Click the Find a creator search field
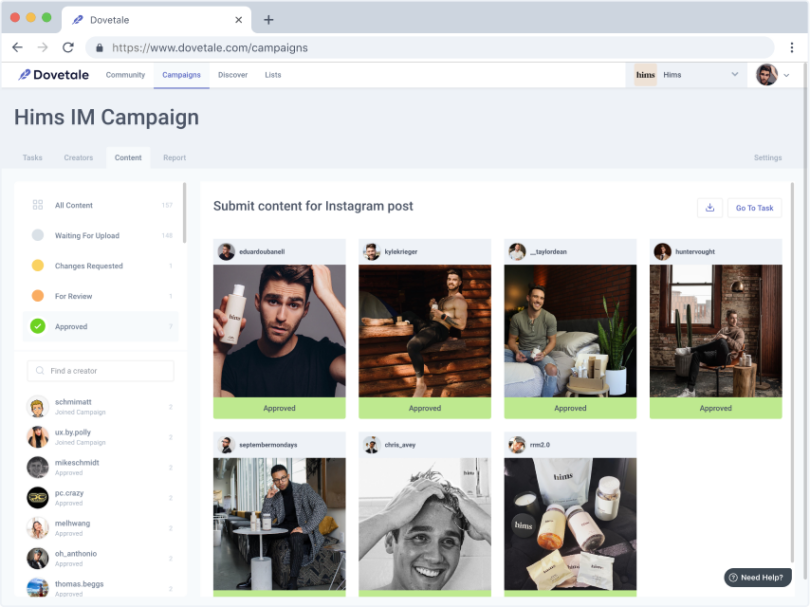Image resolution: width=810 pixels, height=607 pixels. pyautogui.click(x=100, y=370)
